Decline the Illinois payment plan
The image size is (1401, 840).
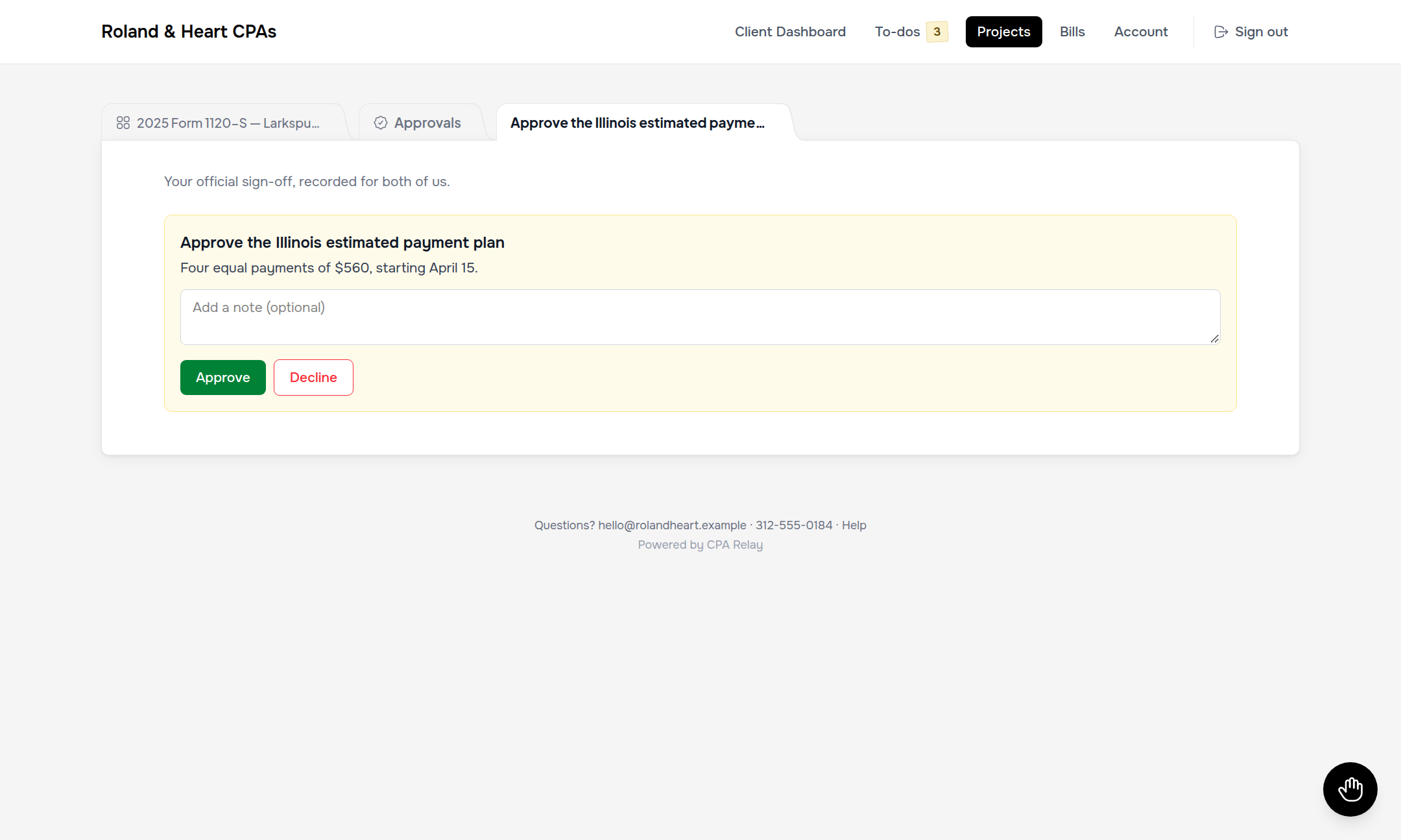click(x=313, y=378)
